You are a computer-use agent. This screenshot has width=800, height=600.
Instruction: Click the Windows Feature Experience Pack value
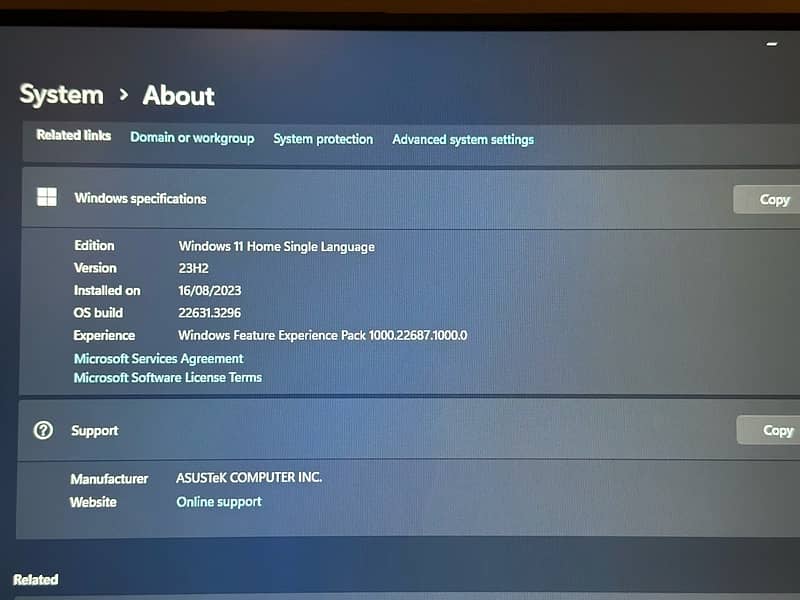[x=322, y=336]
